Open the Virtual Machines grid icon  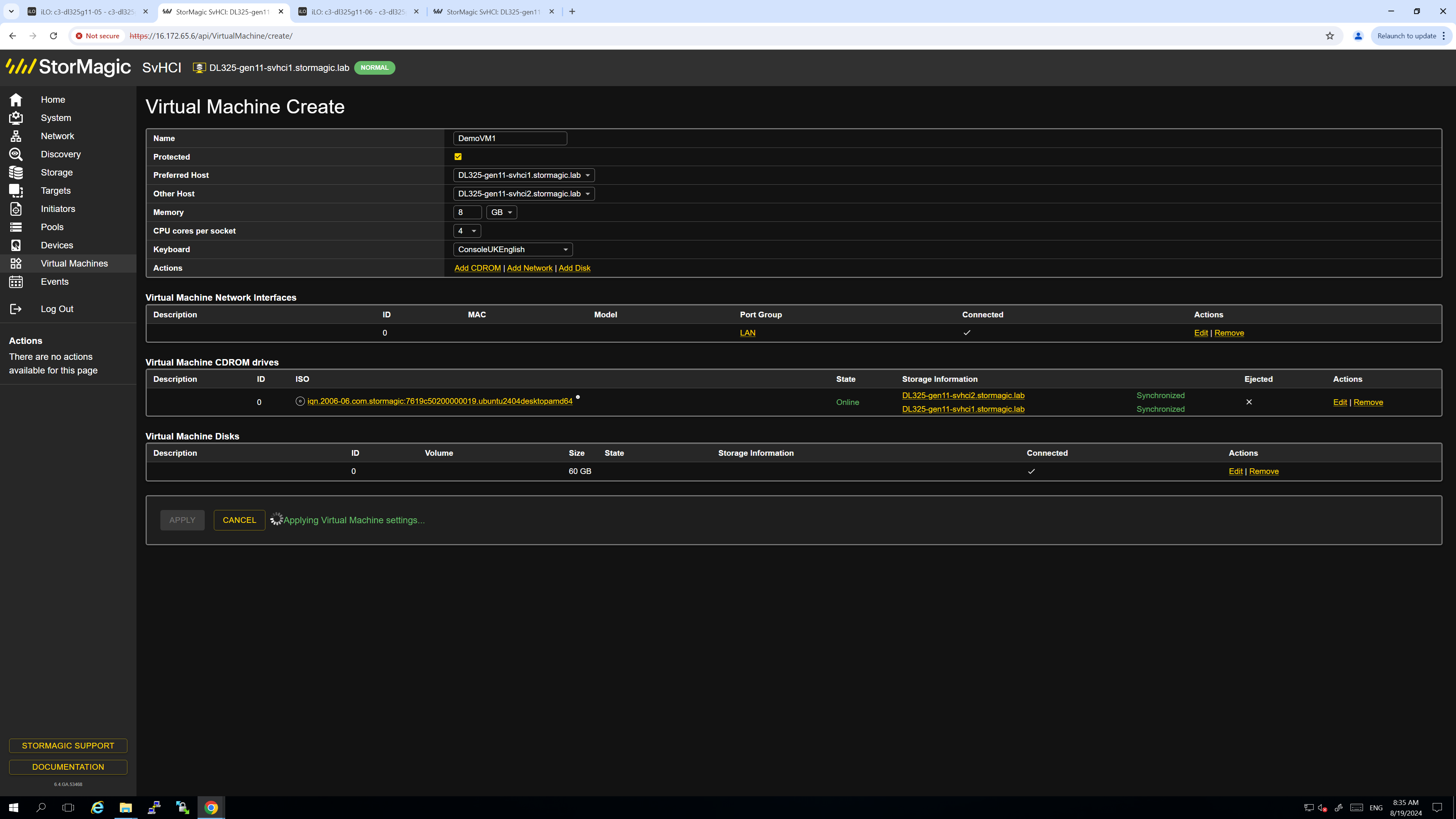point(16,264)
